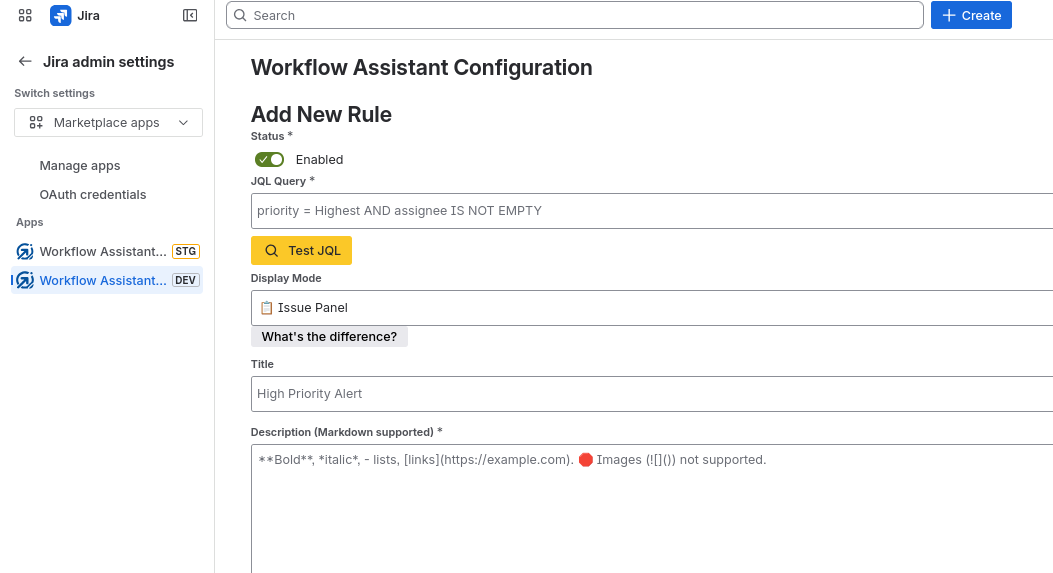Click the Create button
Image resolution: width=1053 pixels, height=573 pixels.
[971, 15]
